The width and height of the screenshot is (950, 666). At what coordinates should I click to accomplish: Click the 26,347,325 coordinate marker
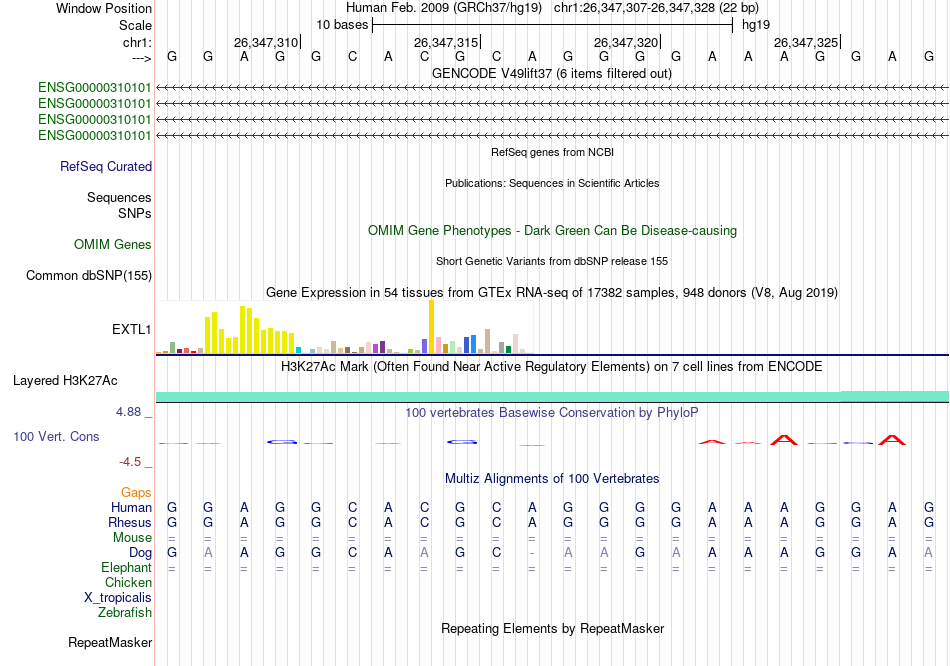coord(806,42)
